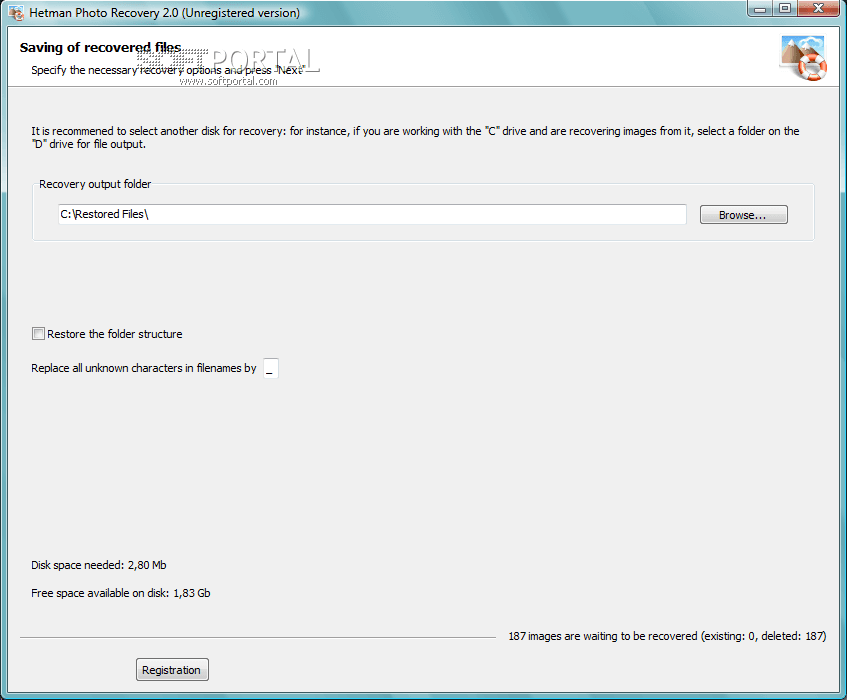Open the Registration button
This screenshot has height=700, width=847.
click(172, 670)
